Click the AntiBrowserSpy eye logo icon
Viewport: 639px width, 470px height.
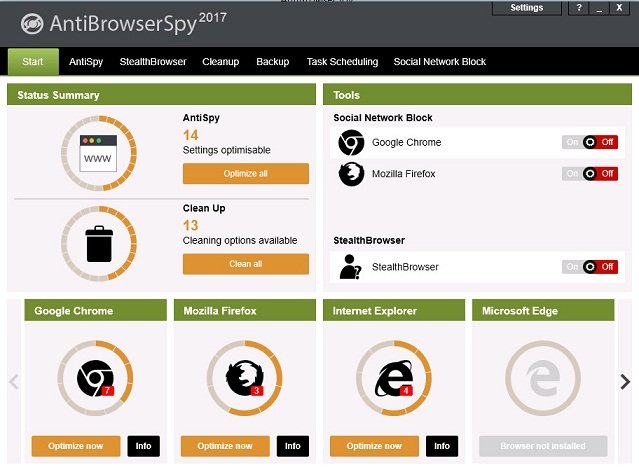32,24
